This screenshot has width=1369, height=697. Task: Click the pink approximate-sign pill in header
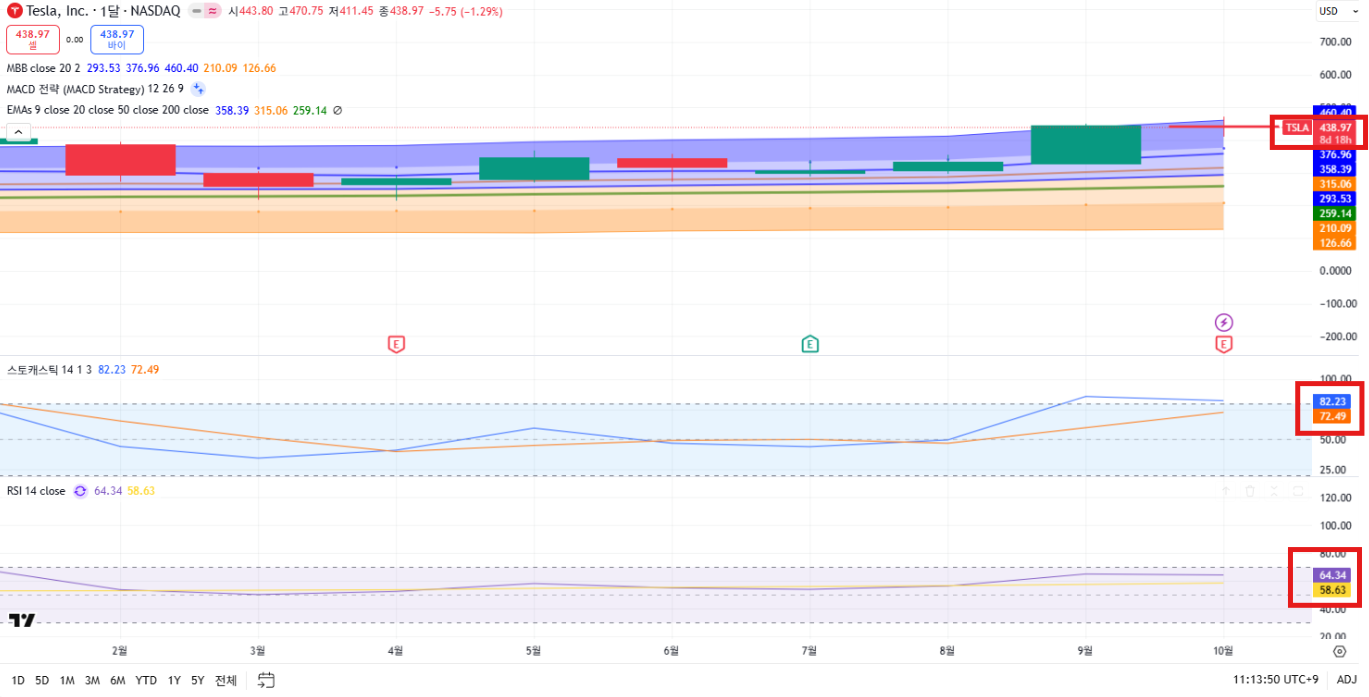[x=212, y=11]
